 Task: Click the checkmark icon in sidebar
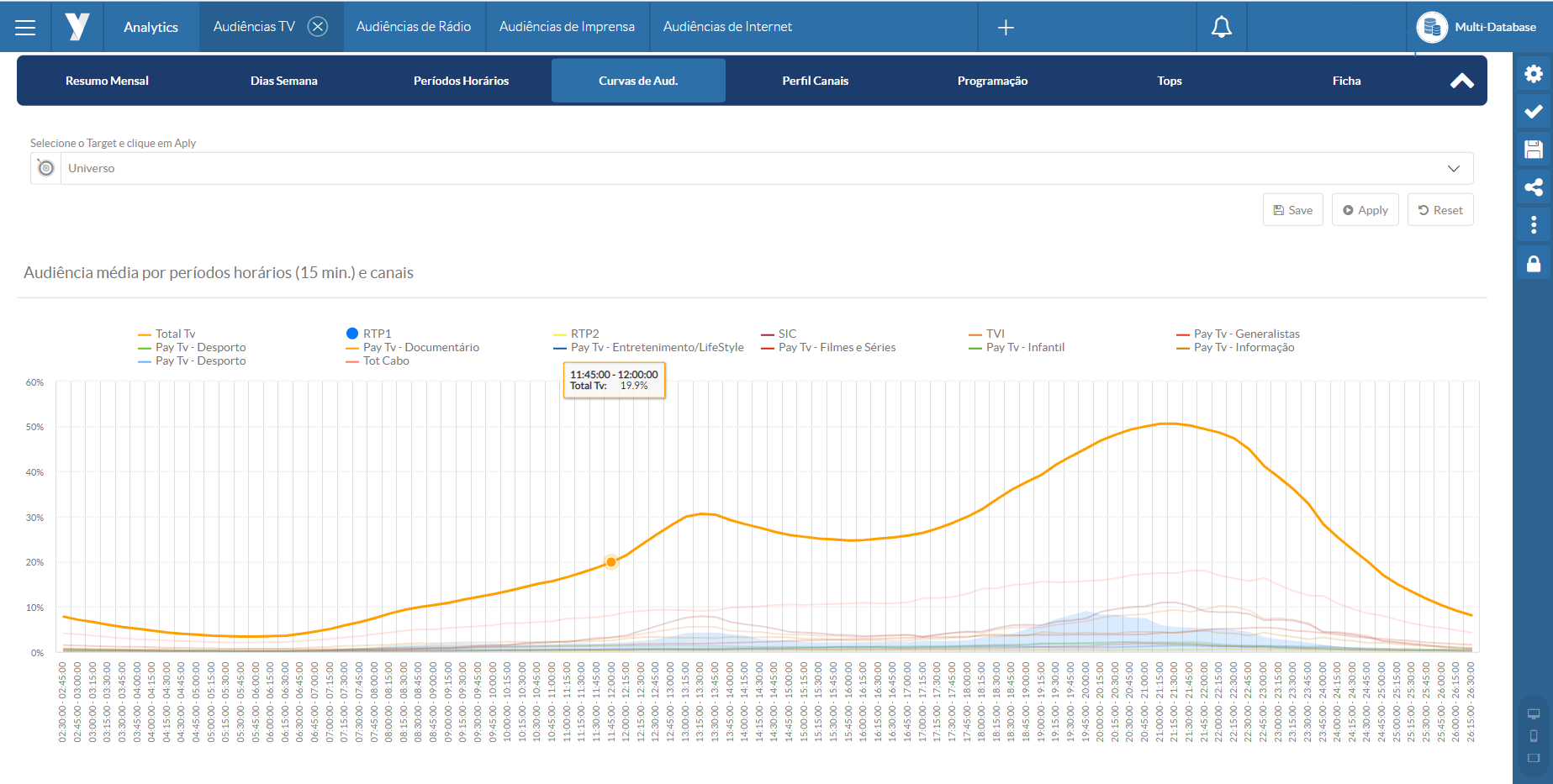[x=1533, y=112]
